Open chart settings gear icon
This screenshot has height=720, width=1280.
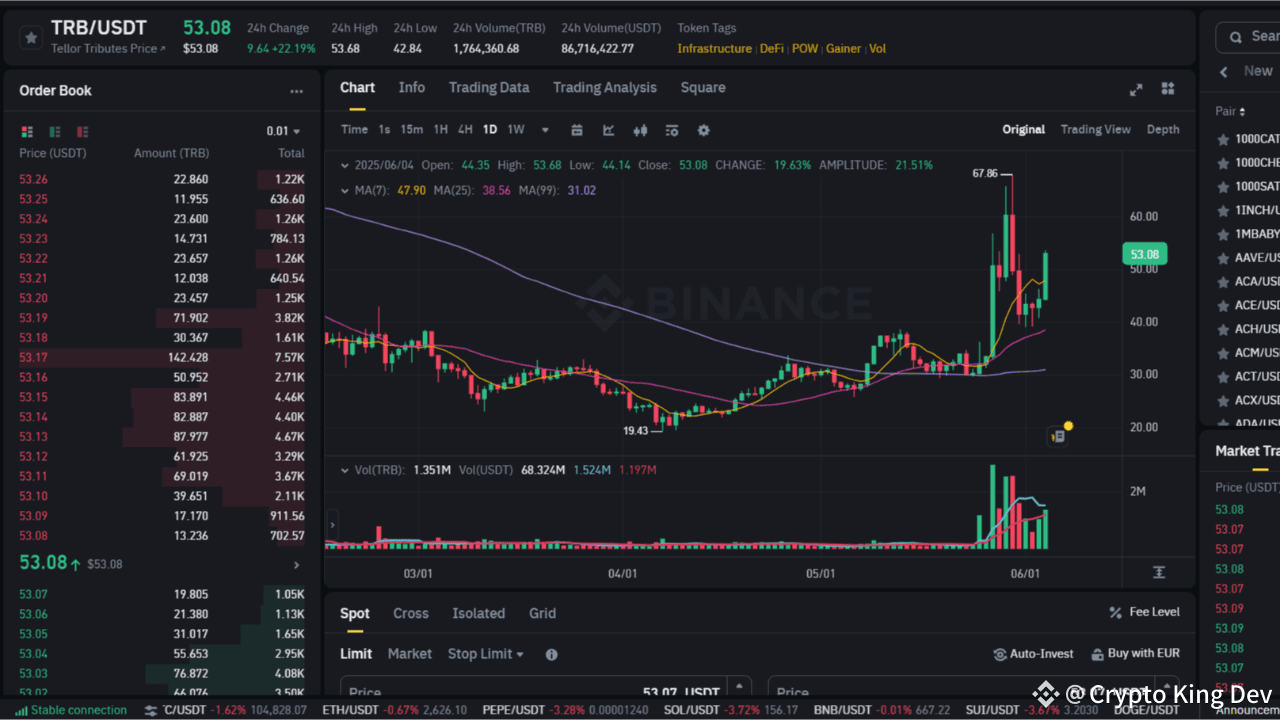703,130
